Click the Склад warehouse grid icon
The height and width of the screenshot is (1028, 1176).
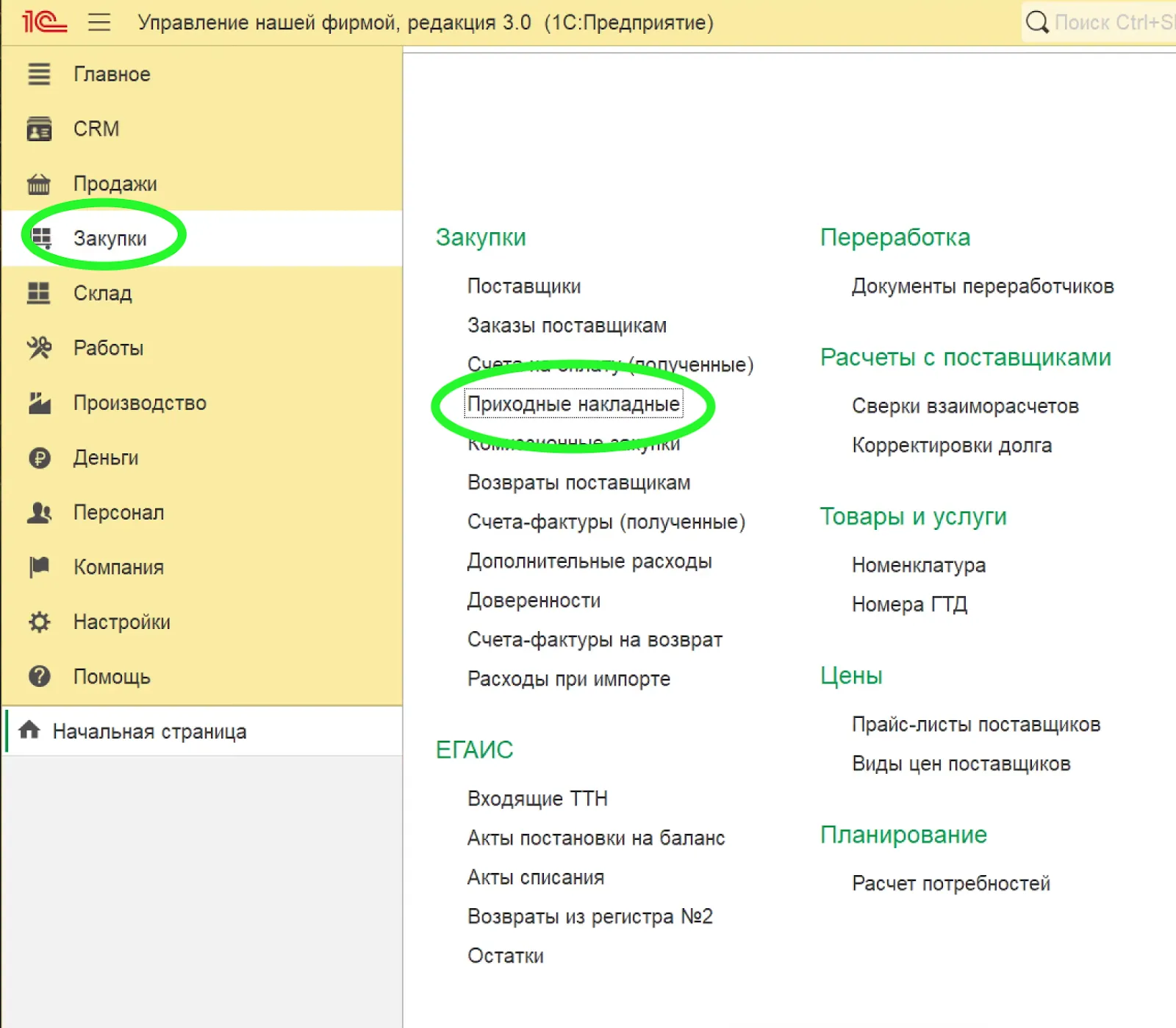point(39,293)
